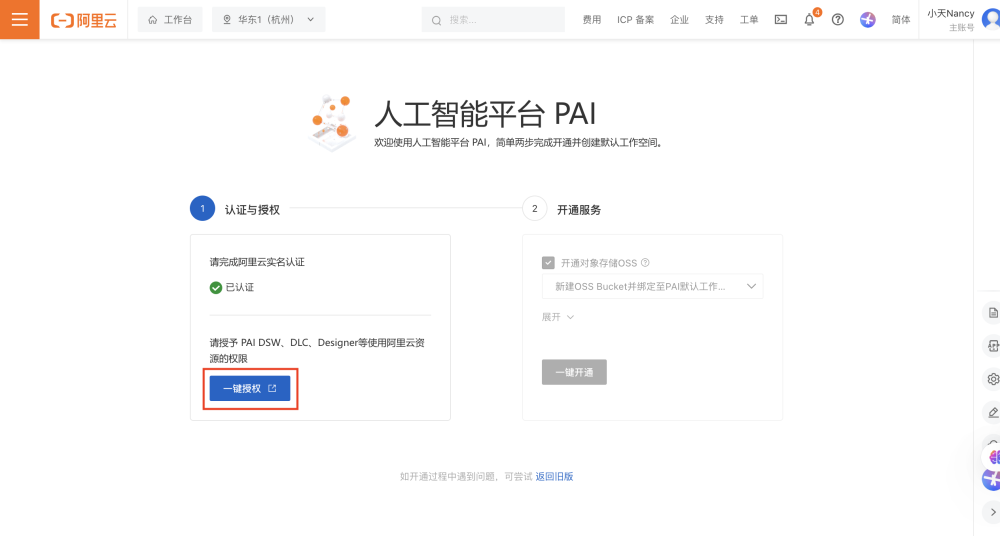Launch the Cloud Shell terminal icon
The height and width of the screenshot is (536, 1000).
pos(781,20)
